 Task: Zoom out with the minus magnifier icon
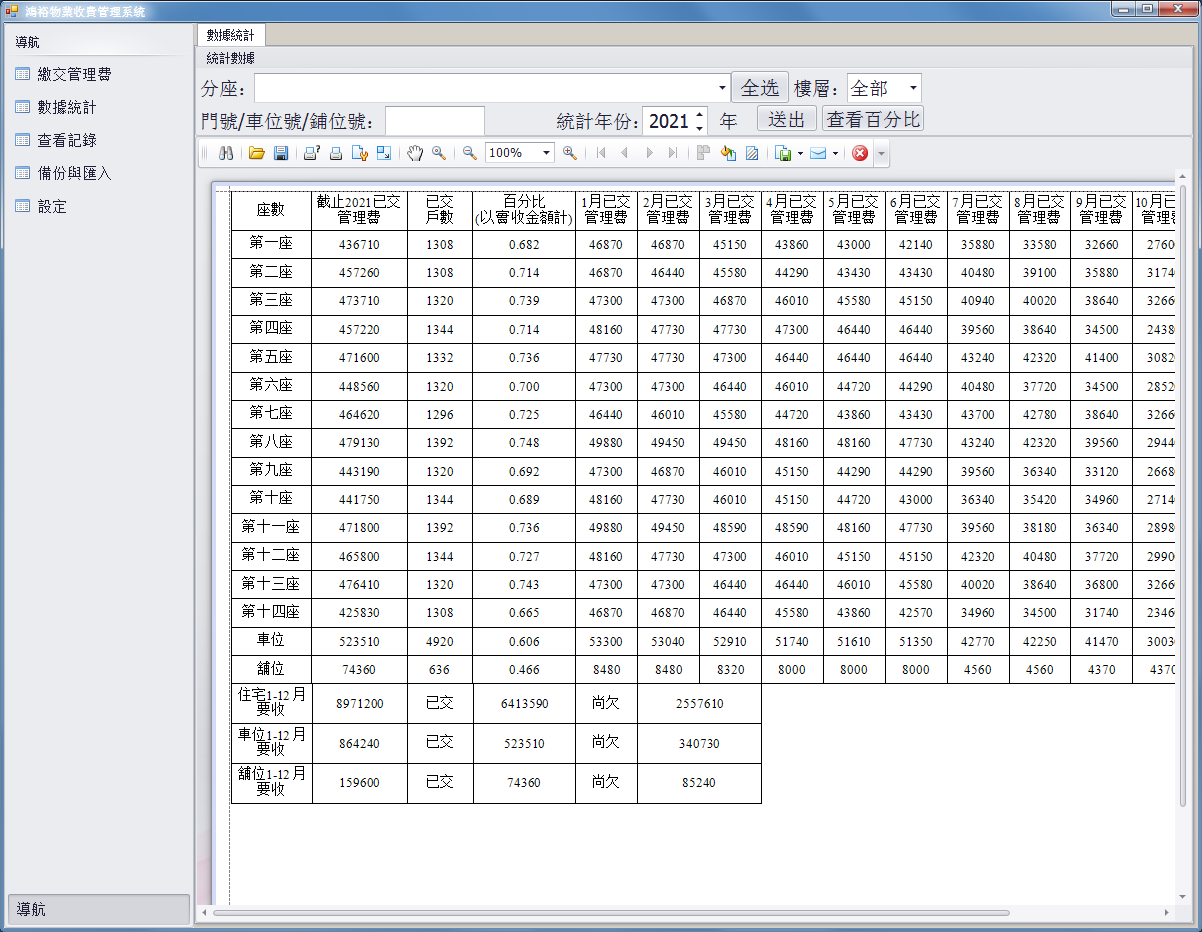(469, 153)
